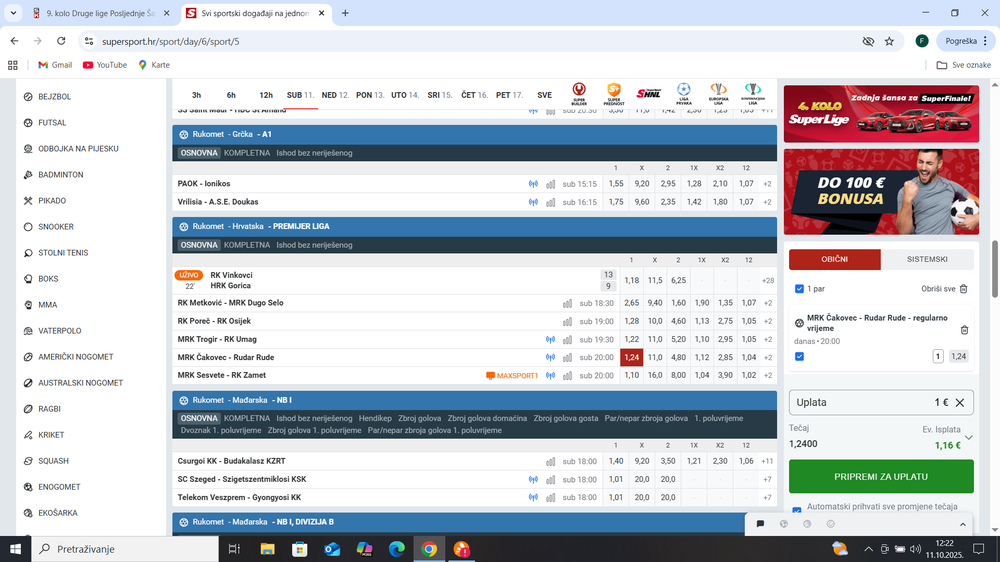Uncheck the MRK Čakovec selection checkbox
Image resolution: width=1000 pixels, height=562 pixels.
click(799, 356)
